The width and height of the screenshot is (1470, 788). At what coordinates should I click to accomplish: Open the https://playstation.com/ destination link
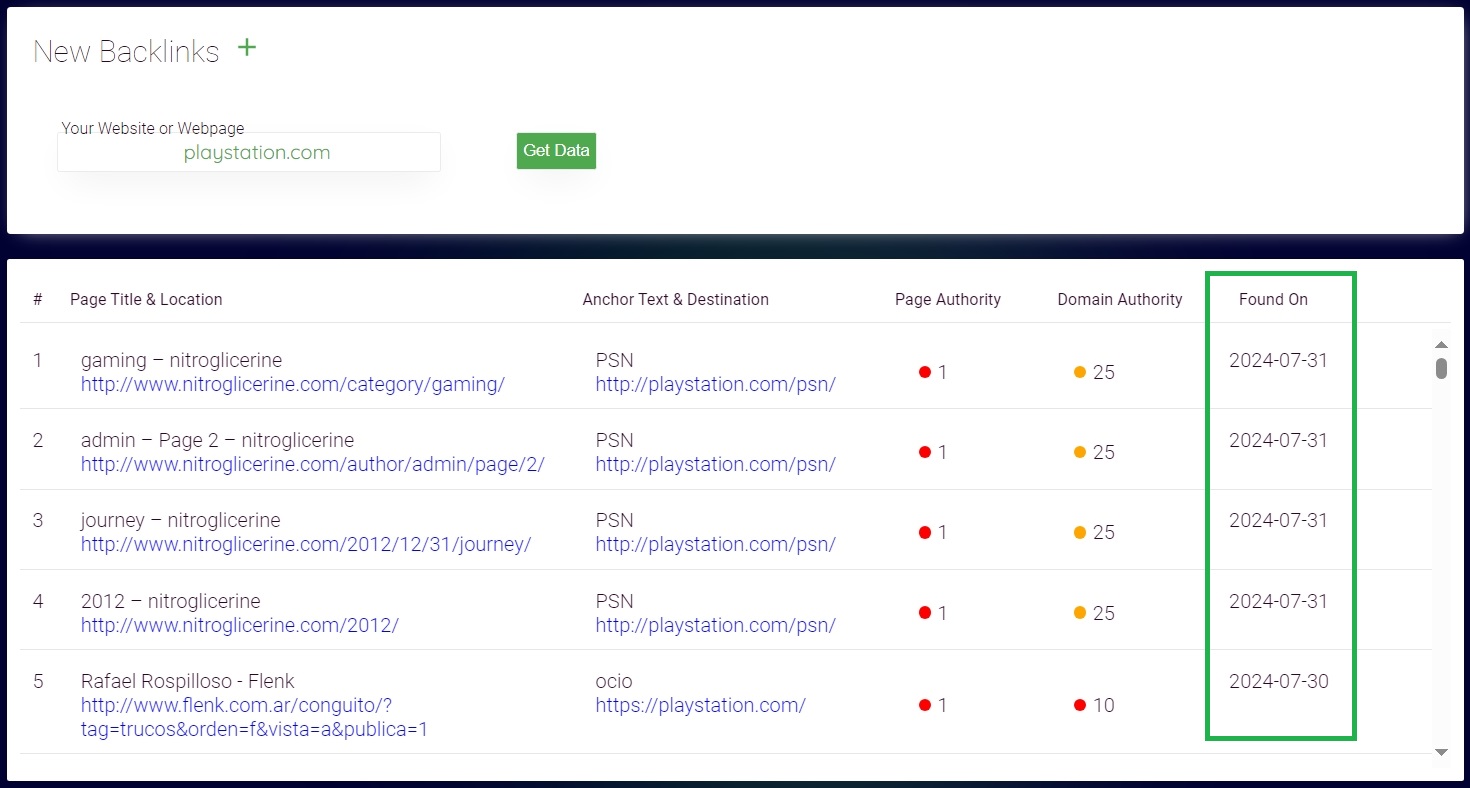700,705
